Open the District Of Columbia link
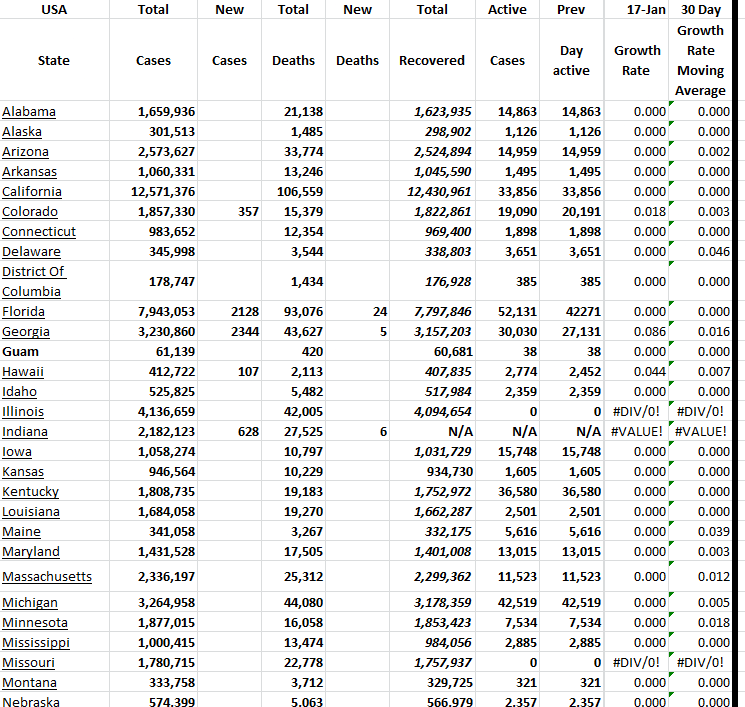 33,281
